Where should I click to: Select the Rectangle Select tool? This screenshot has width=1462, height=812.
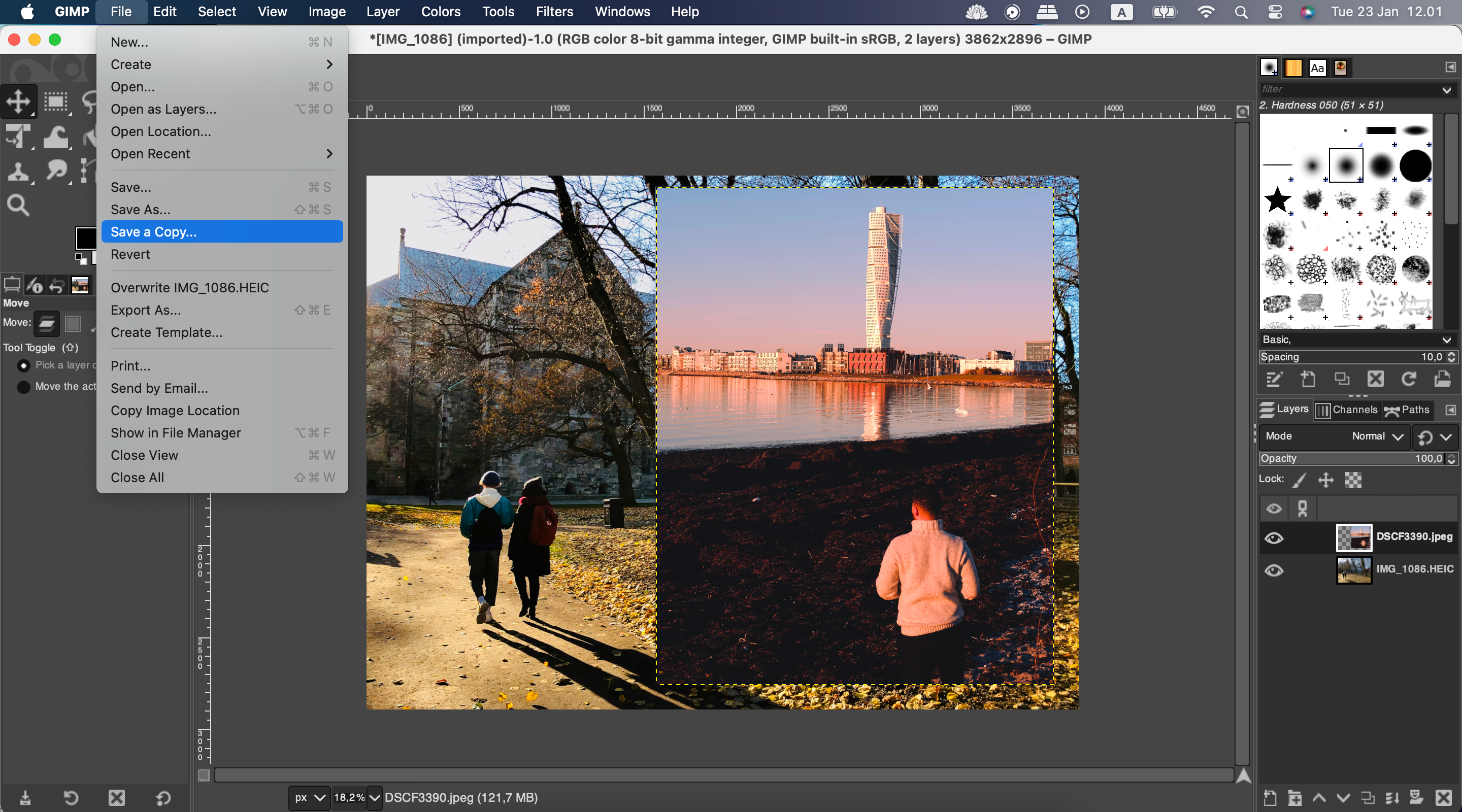tap(56, 102)
